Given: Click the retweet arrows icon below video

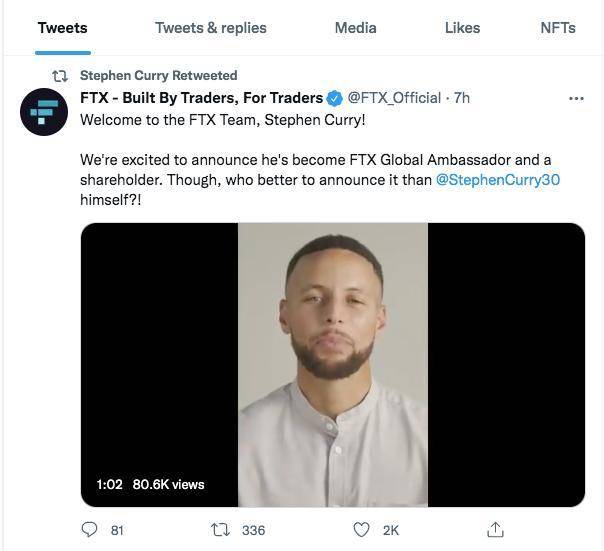Looking at the screenshot, I should click(222, 529).
